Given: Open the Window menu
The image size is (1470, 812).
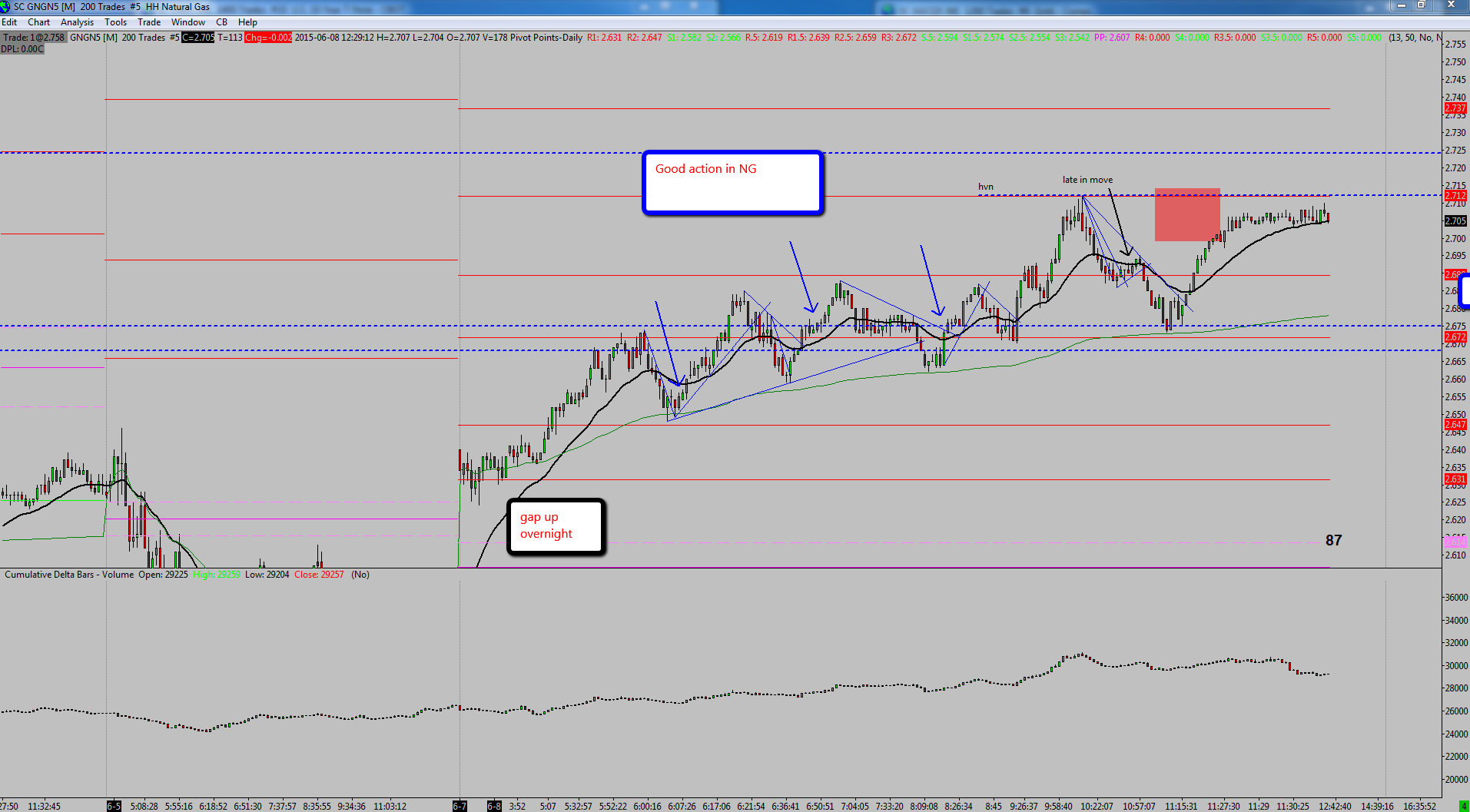Looking at the screenshot, I should [x=188, y=22].
